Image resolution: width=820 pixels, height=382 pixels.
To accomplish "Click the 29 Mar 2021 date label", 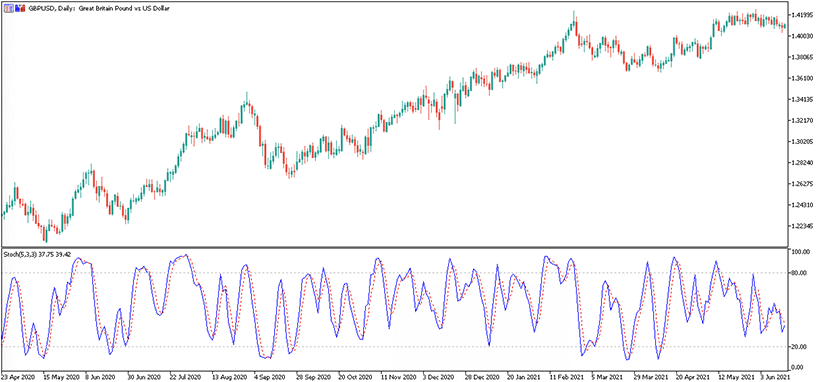I will point(651,377).
